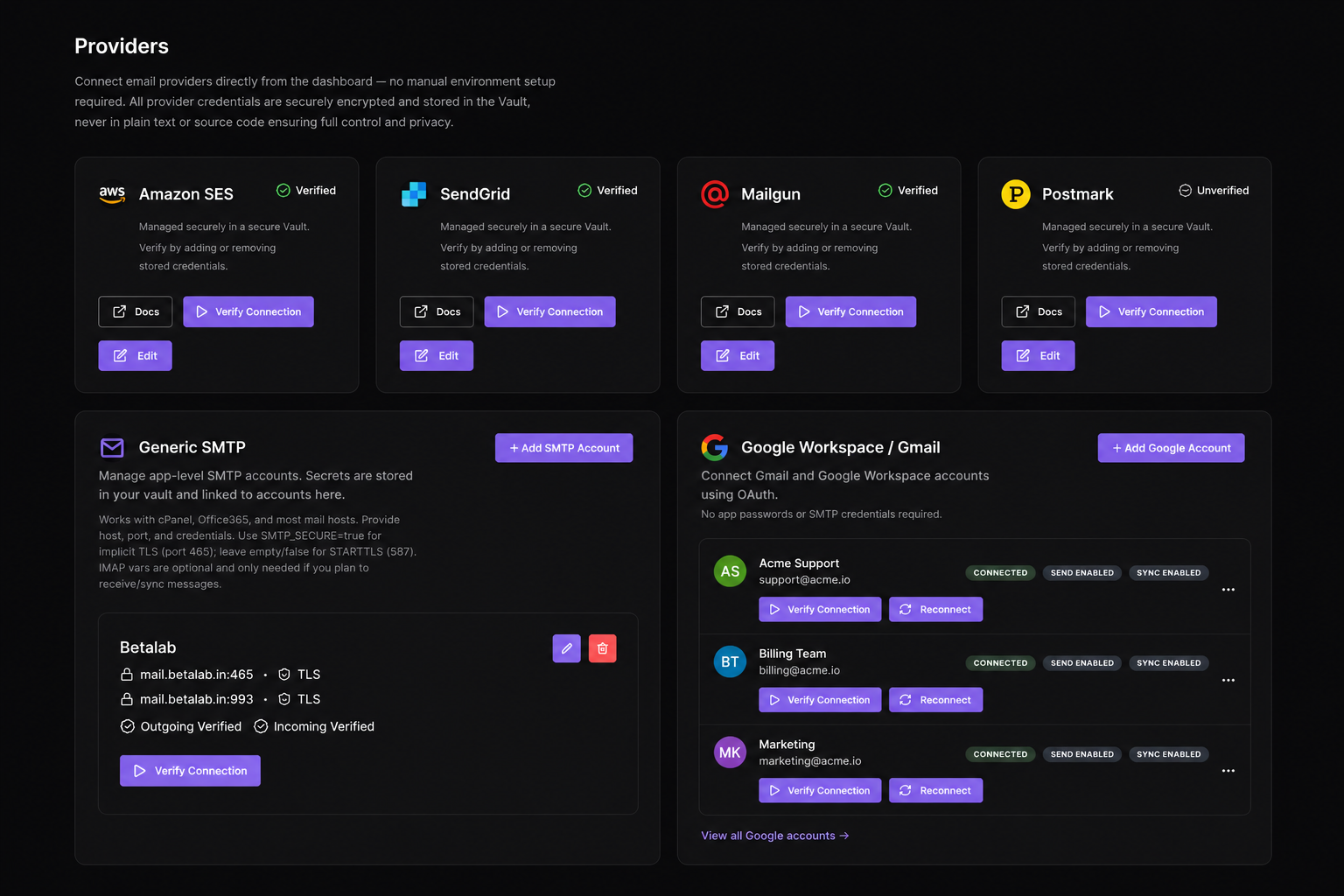This screenshot has width=1344, height=896.
Task: Open more options for Marketing account
Action: (1228, 771)
